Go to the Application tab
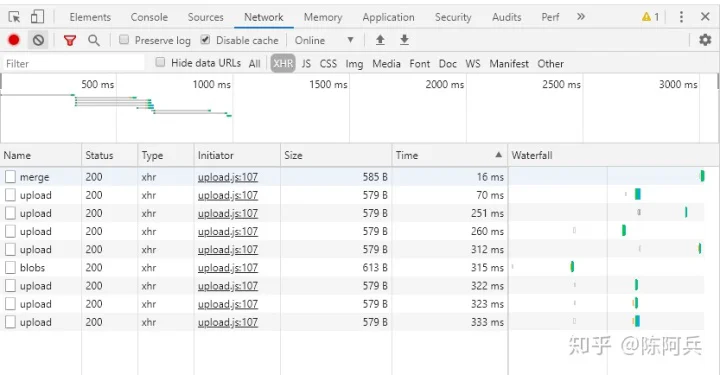Image resolution: width=720 pixels, height=375 pixels. pyautogui.click(x=388, y=17)
